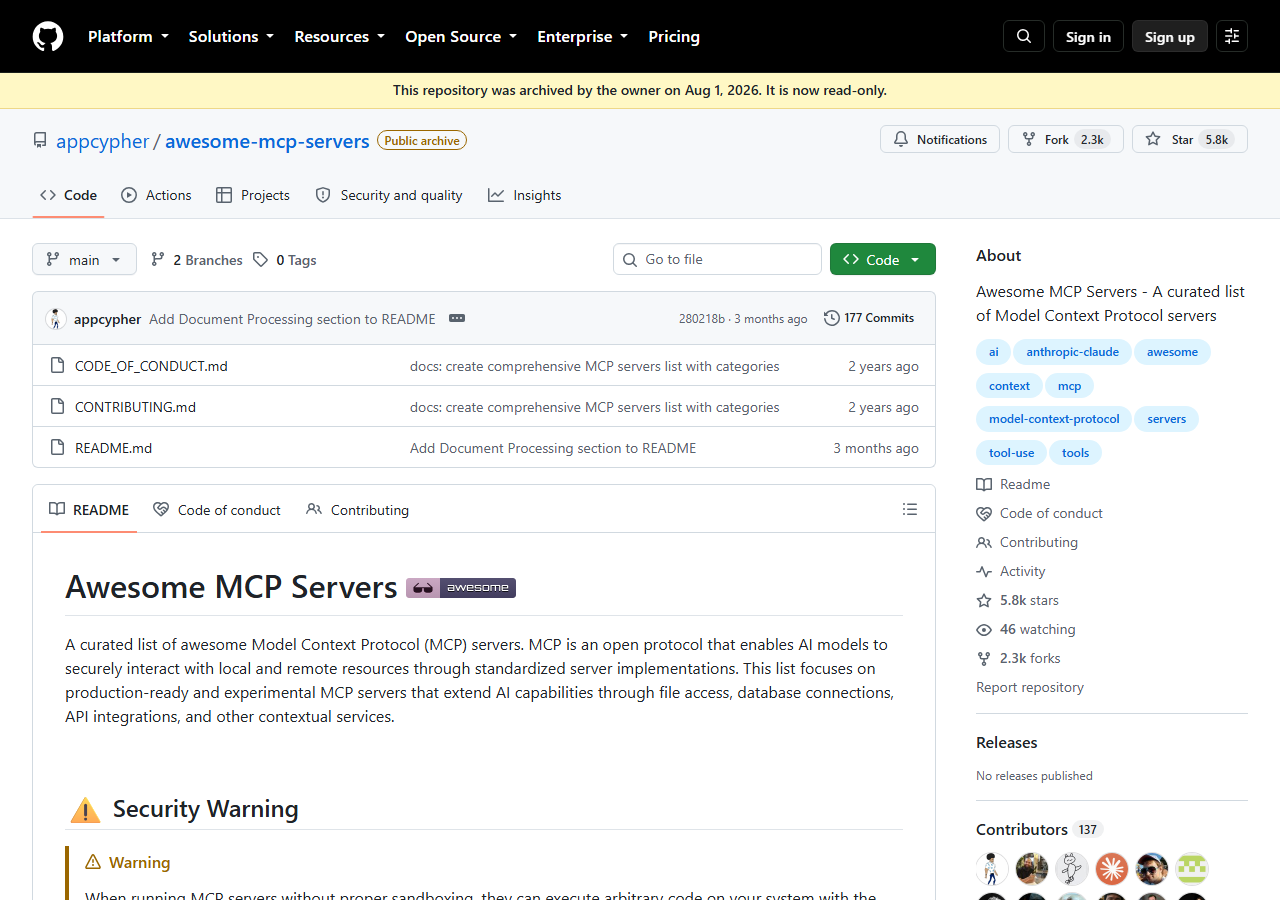The width and height of the screenshot is (1280, 900).
Task: Open the main branch selector
Action: coord(84,260)
